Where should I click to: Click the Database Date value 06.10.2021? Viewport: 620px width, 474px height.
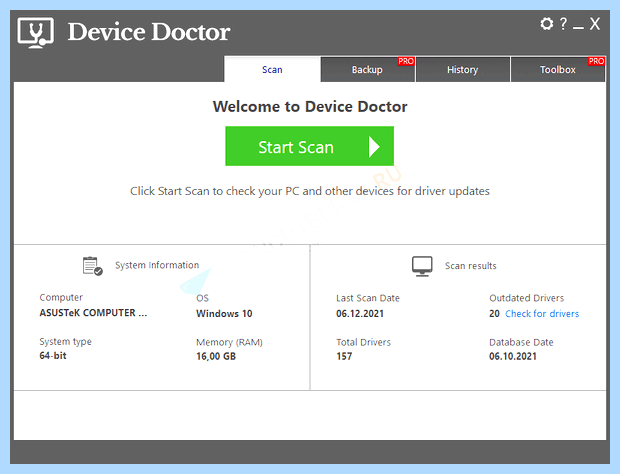point(513,356)
